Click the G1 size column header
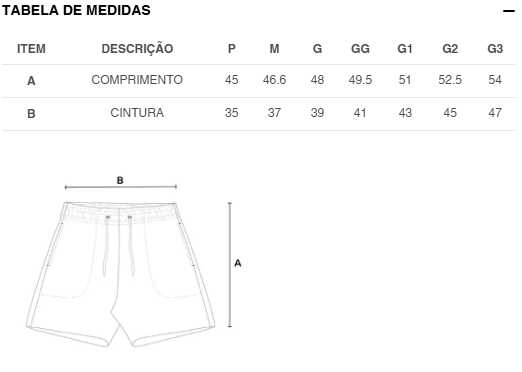This screenshot has height=372, width=522. click(405, 49)
